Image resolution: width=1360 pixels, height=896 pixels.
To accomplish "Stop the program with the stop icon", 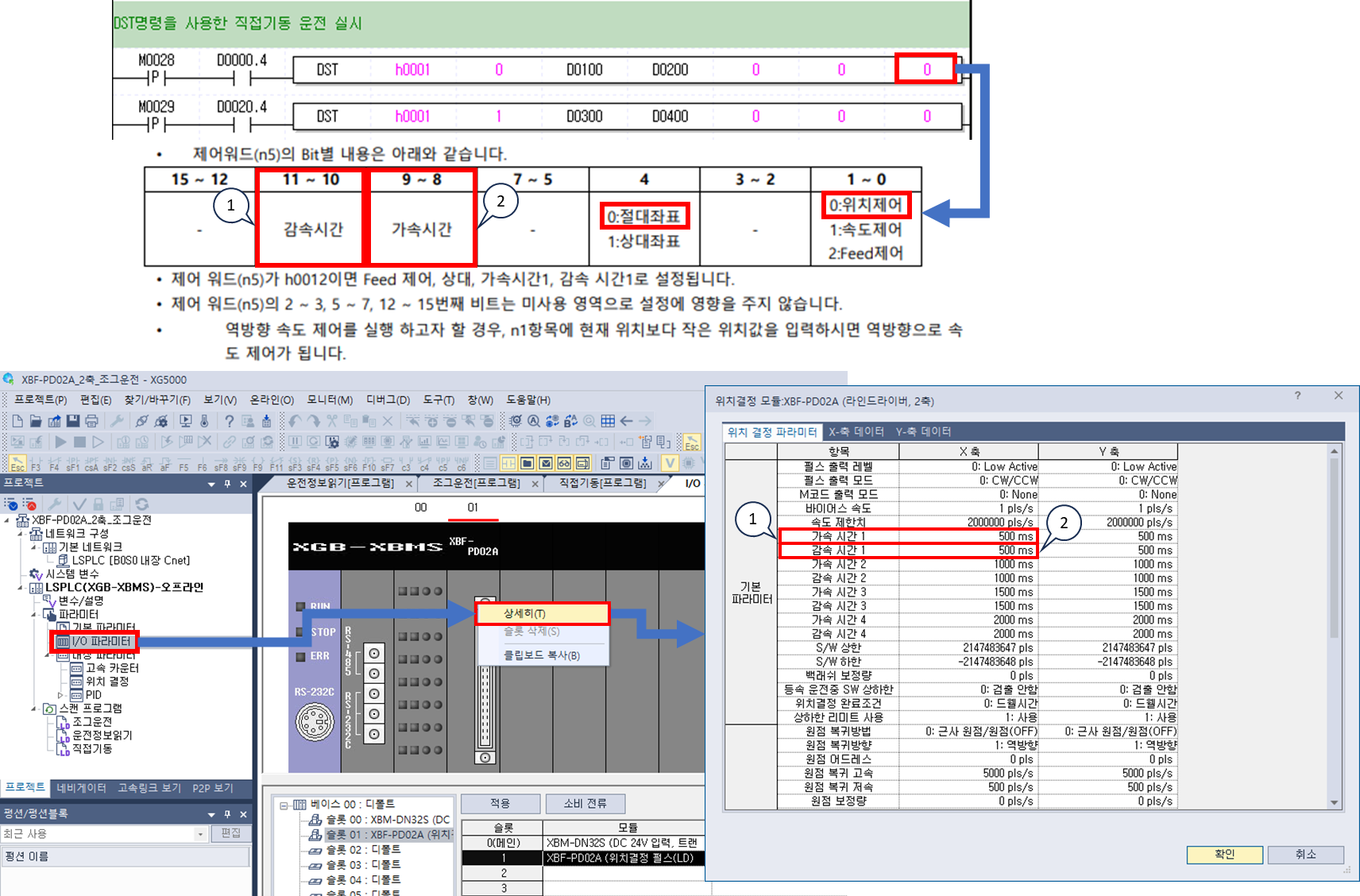I will [79, 443].
